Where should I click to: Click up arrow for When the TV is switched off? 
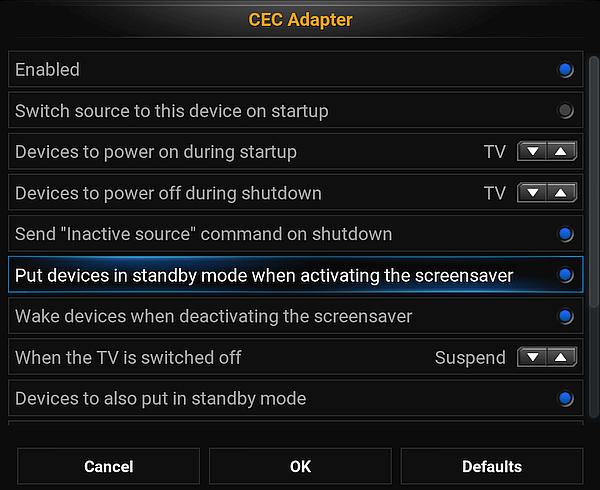point(561,357)
